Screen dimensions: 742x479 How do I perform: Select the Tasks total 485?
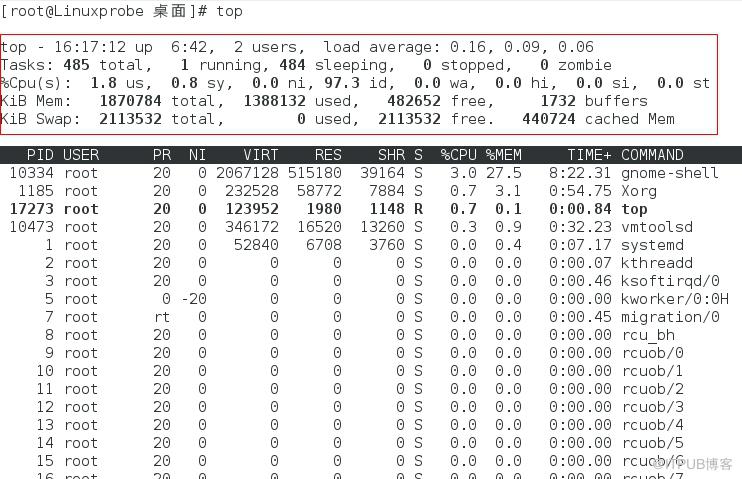tap(76, 65)
